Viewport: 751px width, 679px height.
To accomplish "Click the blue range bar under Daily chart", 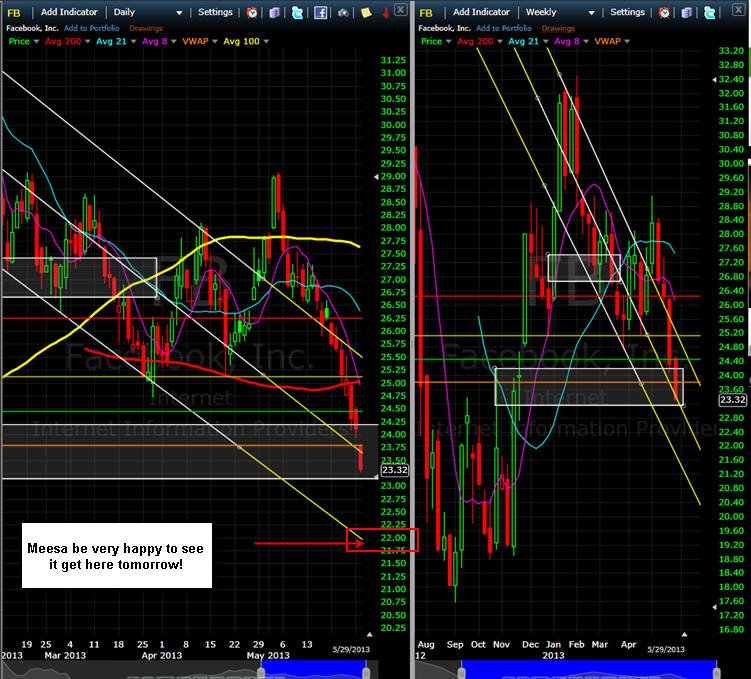I will [x=313, y=669].
